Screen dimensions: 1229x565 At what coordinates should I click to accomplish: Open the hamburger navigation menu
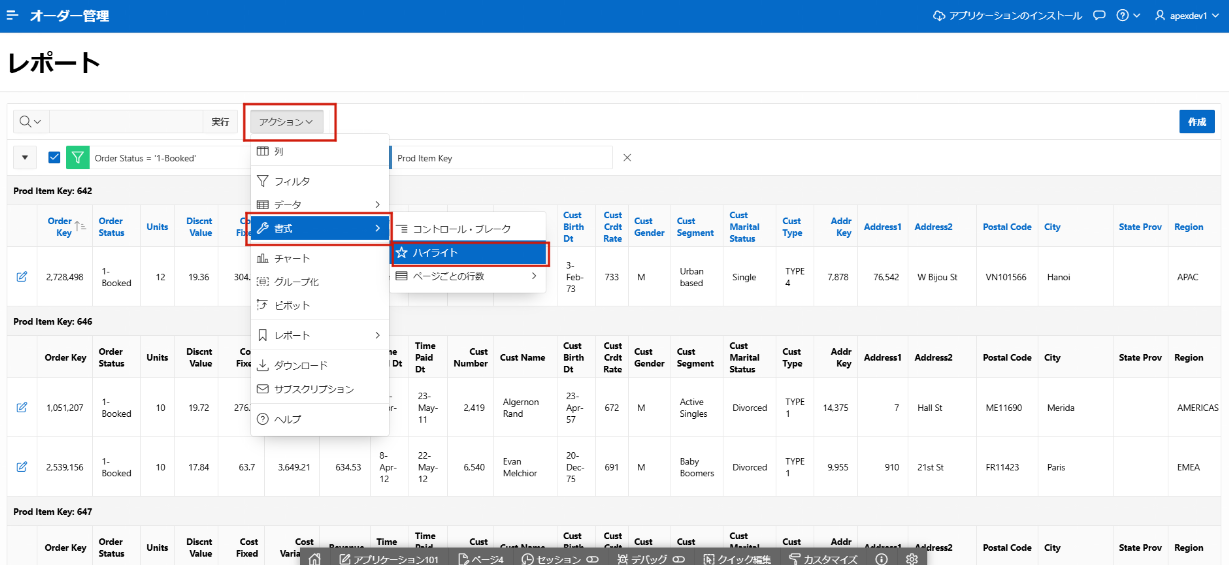tap(13, 16)
